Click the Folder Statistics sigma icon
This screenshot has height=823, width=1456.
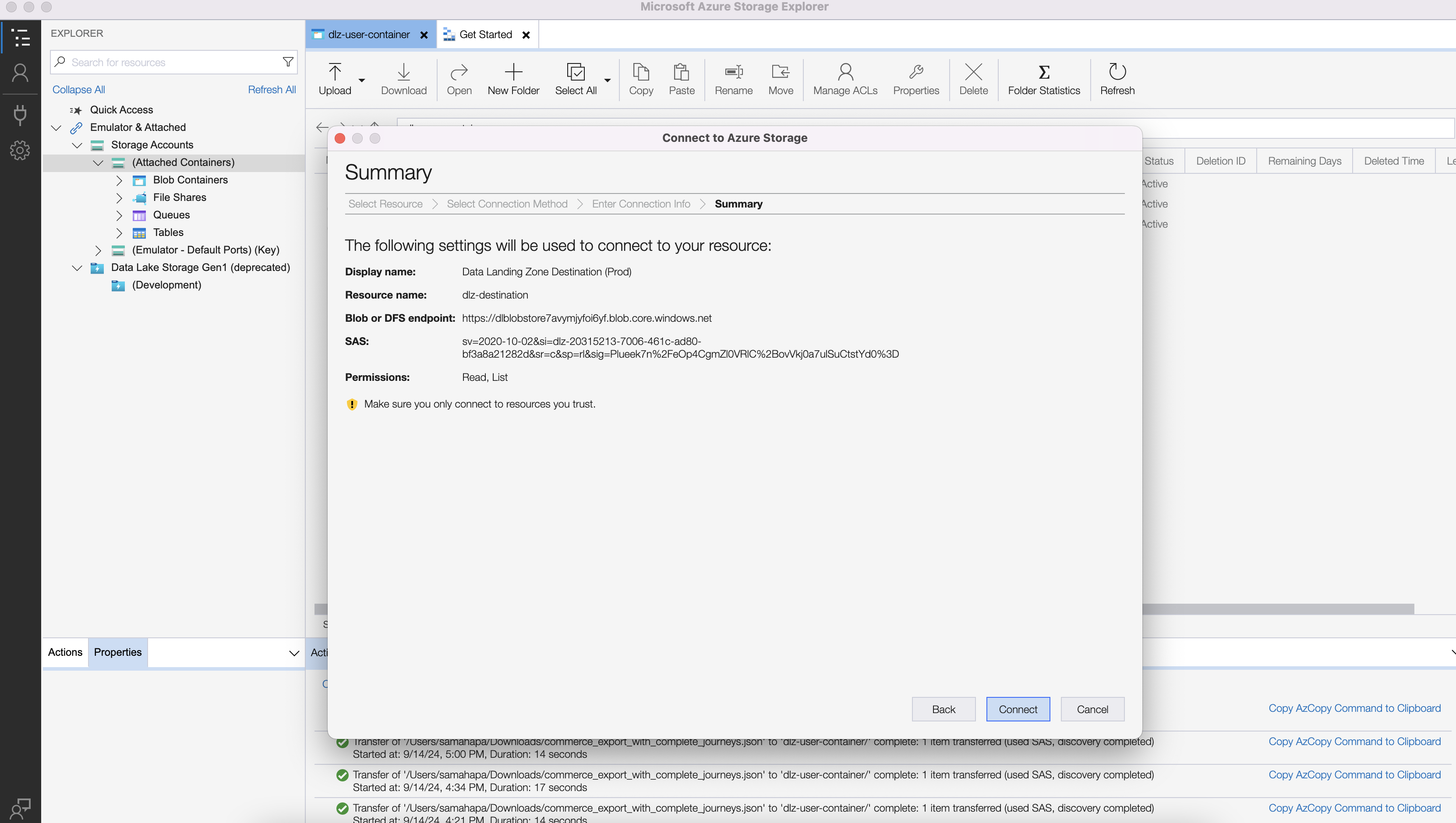coord(1043,72)
